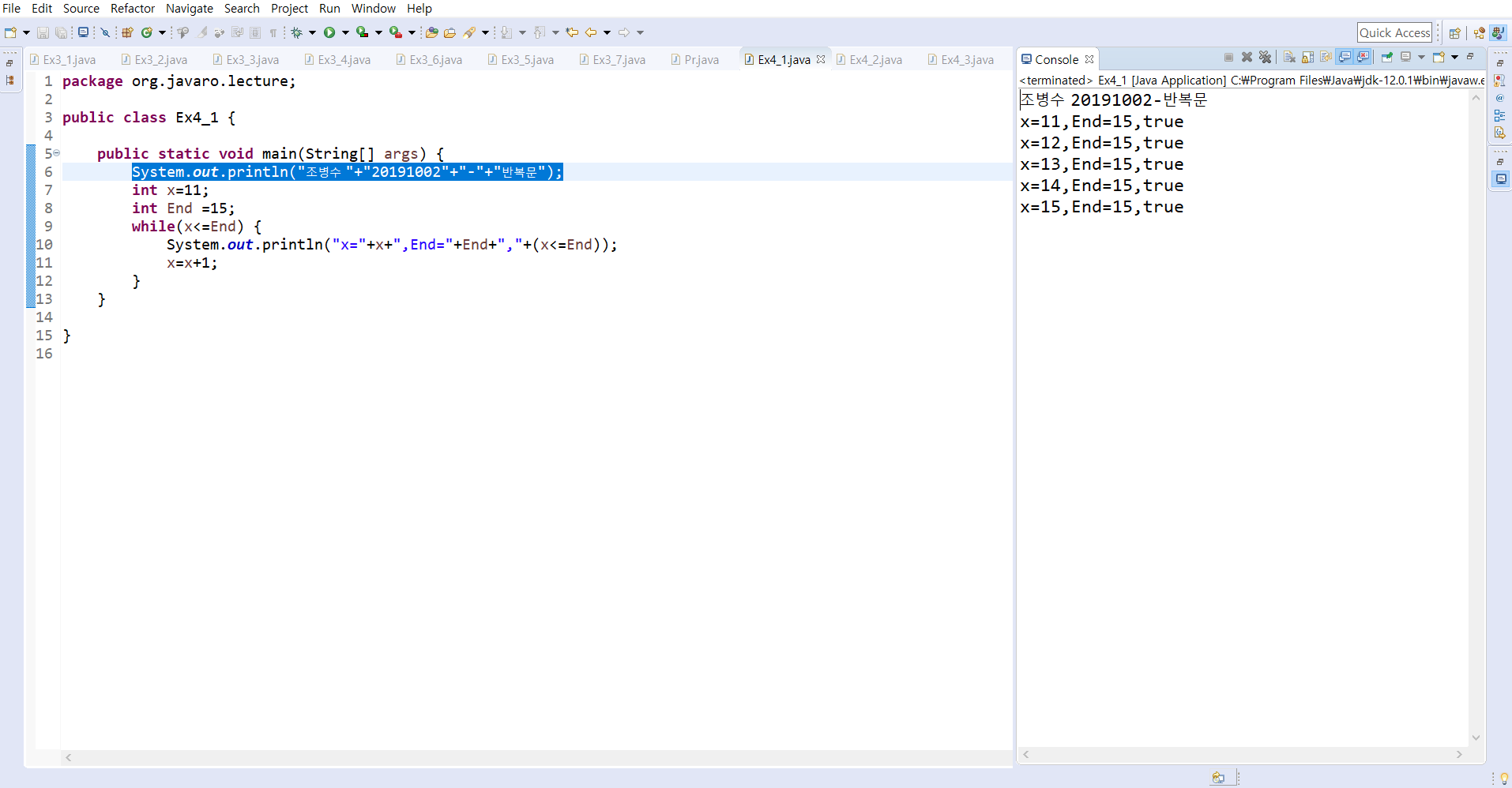
Task: Toggle Console Word Wrap
Action: point(1326,57)
